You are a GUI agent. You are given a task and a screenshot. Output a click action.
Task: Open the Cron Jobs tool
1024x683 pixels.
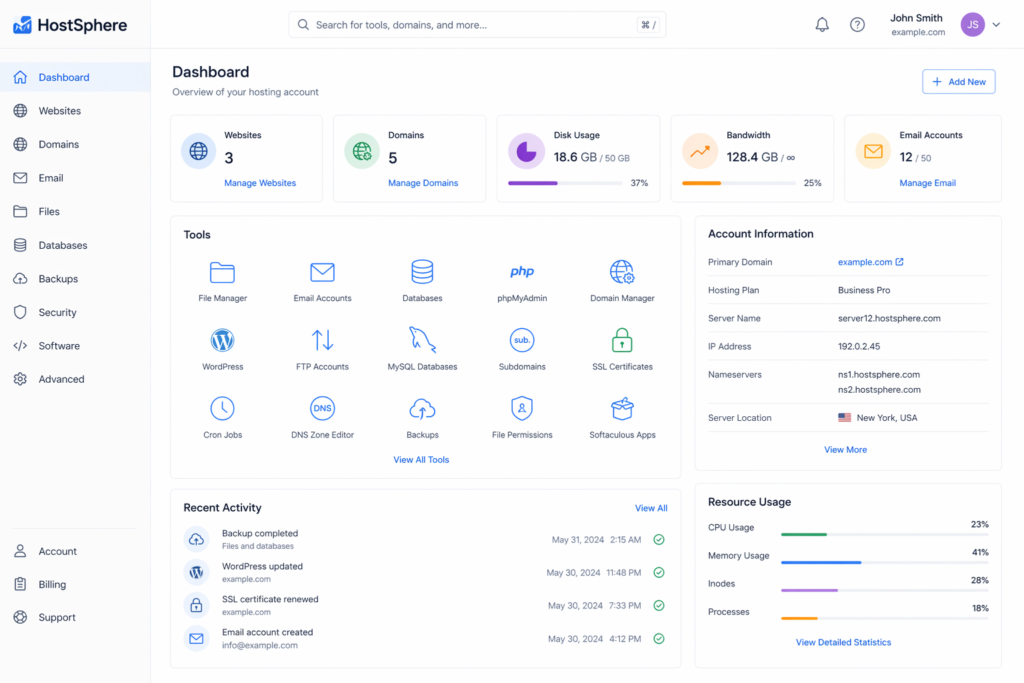(222, 418)
